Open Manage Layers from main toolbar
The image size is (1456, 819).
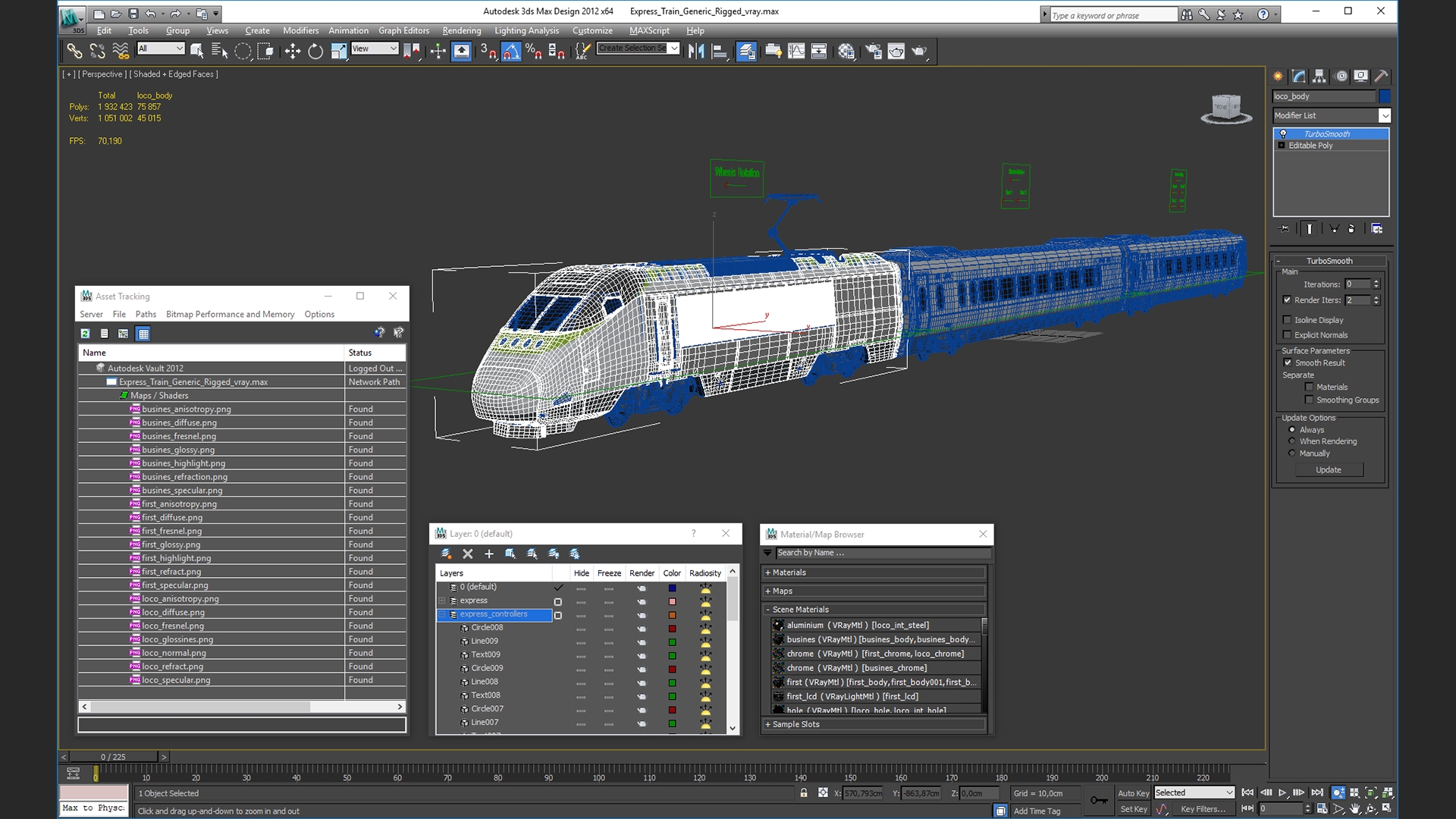[746, 51]
